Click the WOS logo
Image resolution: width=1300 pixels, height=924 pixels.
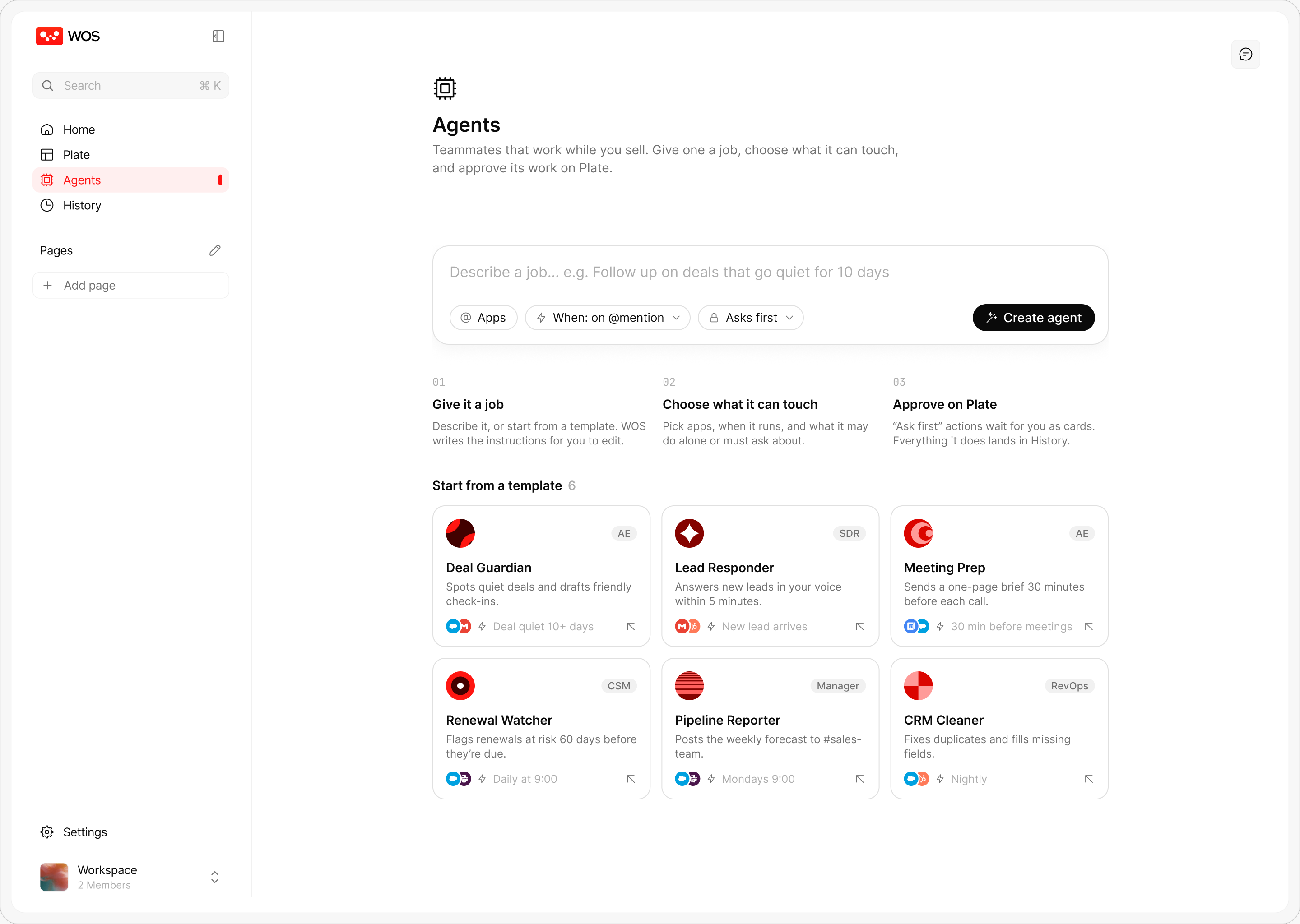coord(68,36)
